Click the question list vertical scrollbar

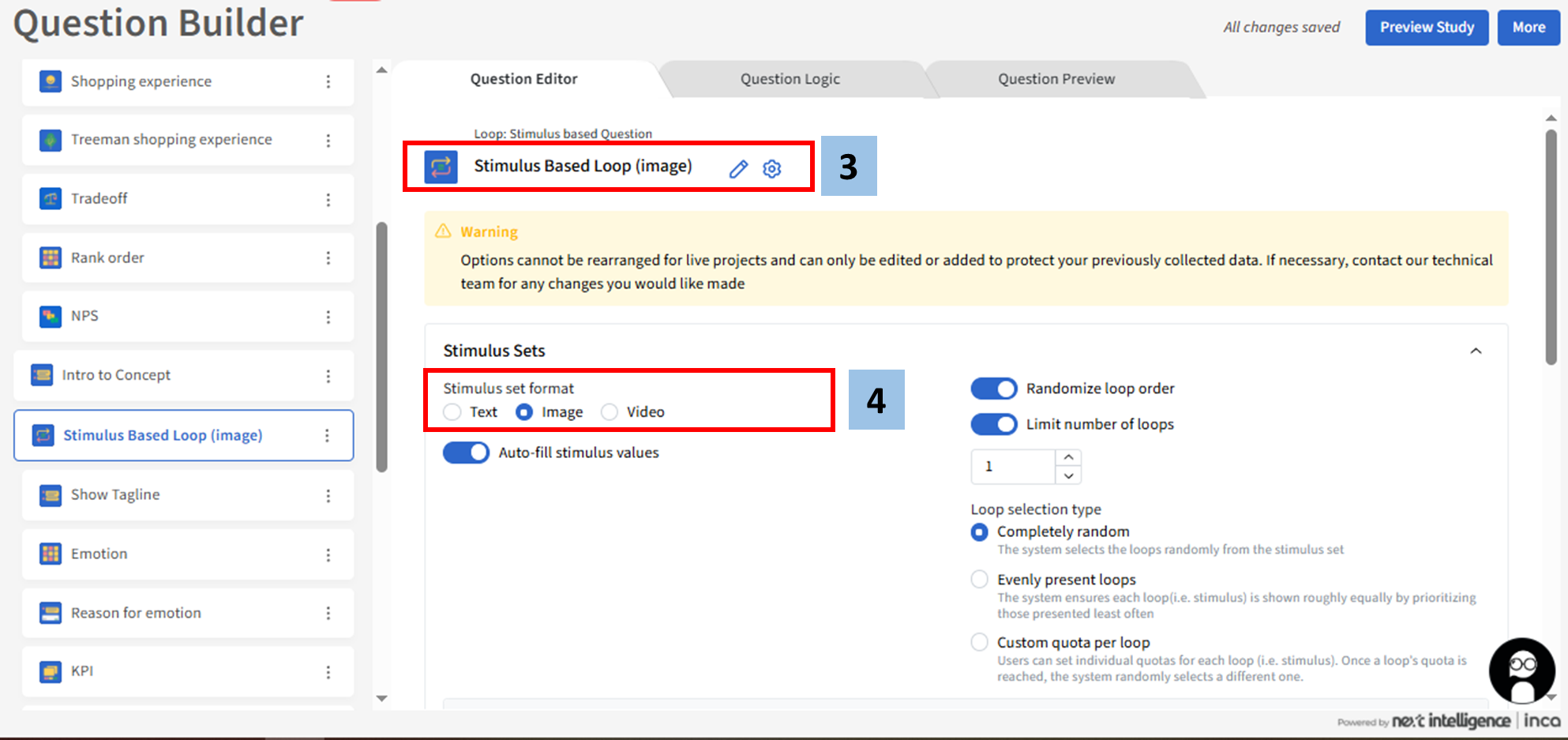click(382, 347)
